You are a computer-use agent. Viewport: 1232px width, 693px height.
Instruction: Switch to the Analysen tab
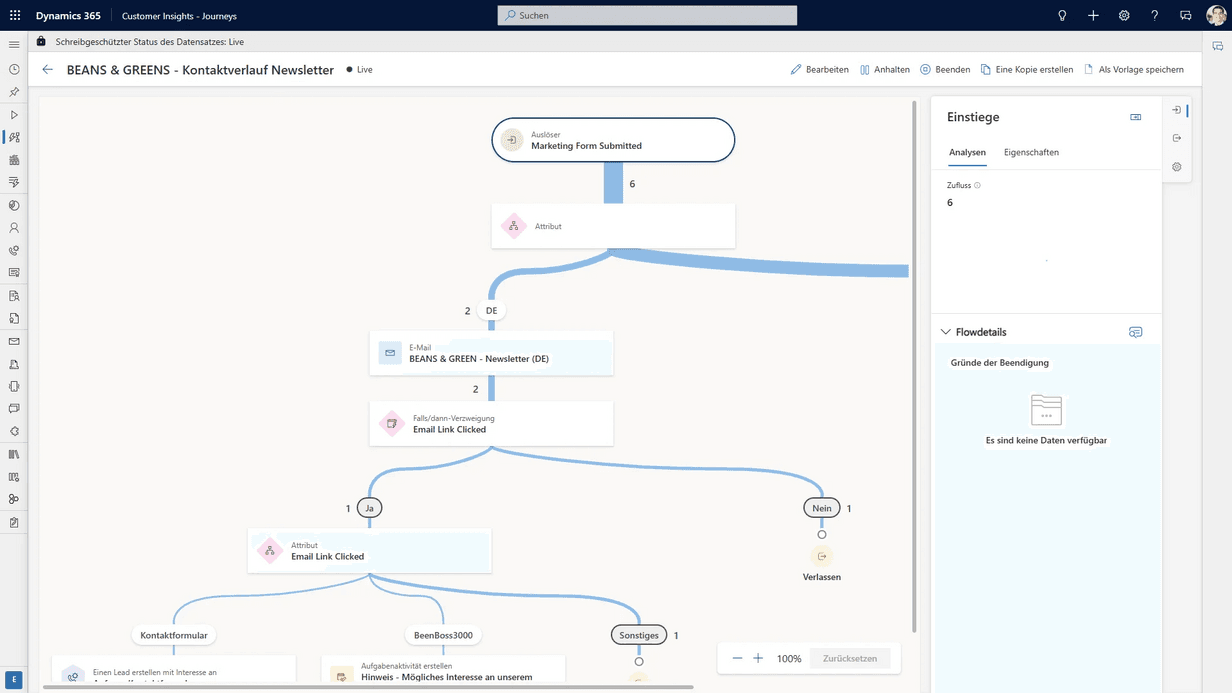pyautogui.click(x=967, y=153)
